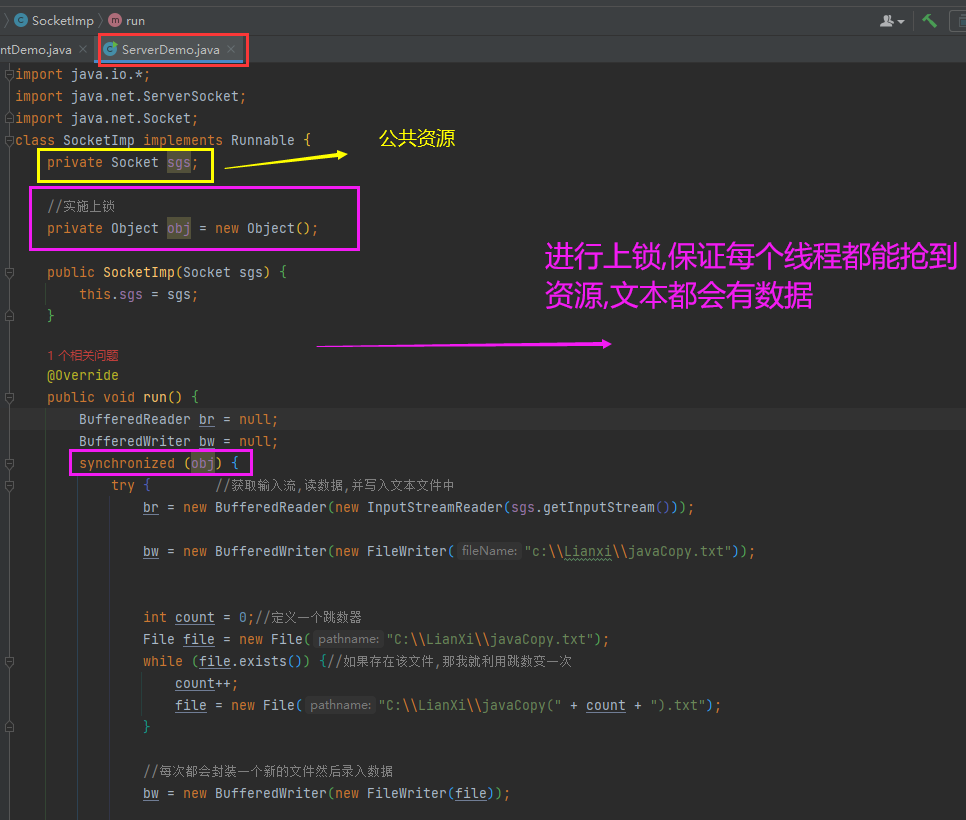Click the 'synchronized' keyword
966x820 pixels.
click(127, 463)
